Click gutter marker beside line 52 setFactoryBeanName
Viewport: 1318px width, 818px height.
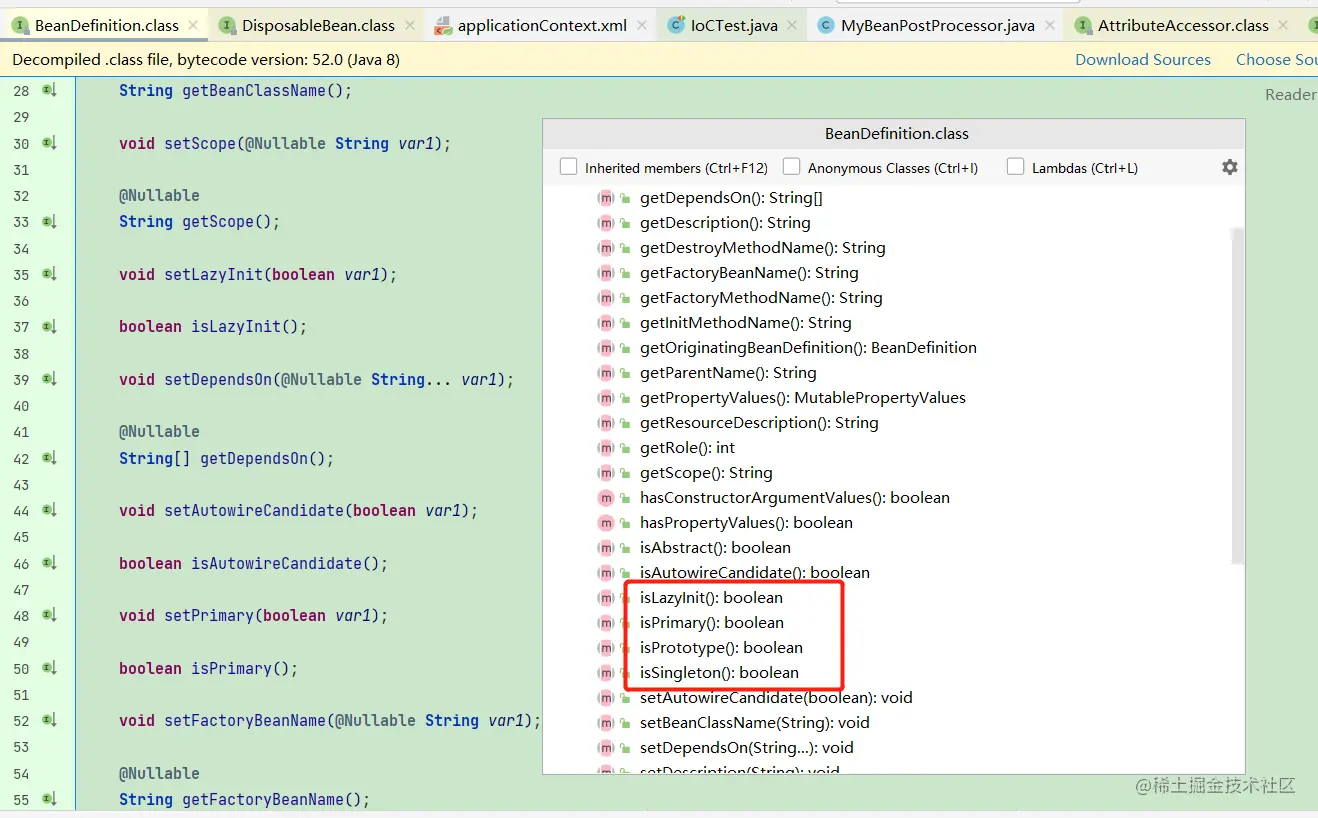49,720
